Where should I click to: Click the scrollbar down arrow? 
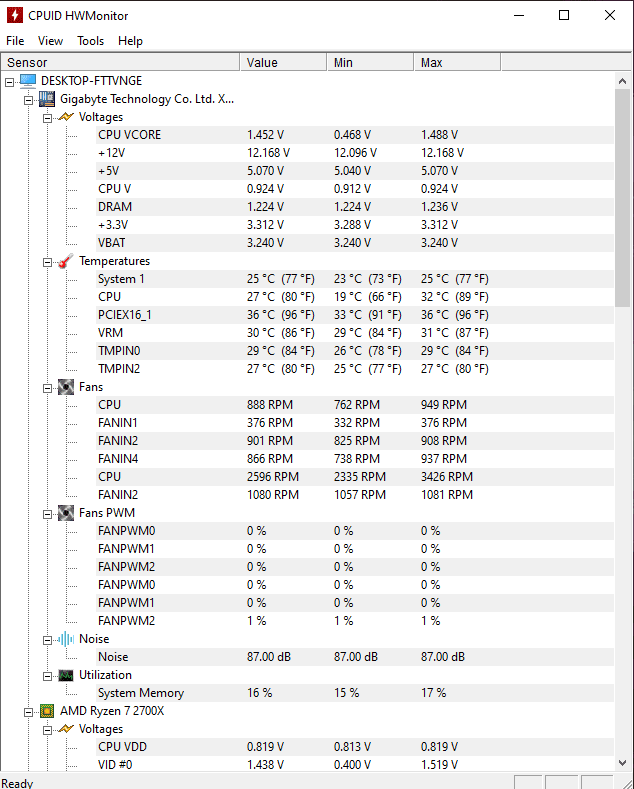point(622,763)
